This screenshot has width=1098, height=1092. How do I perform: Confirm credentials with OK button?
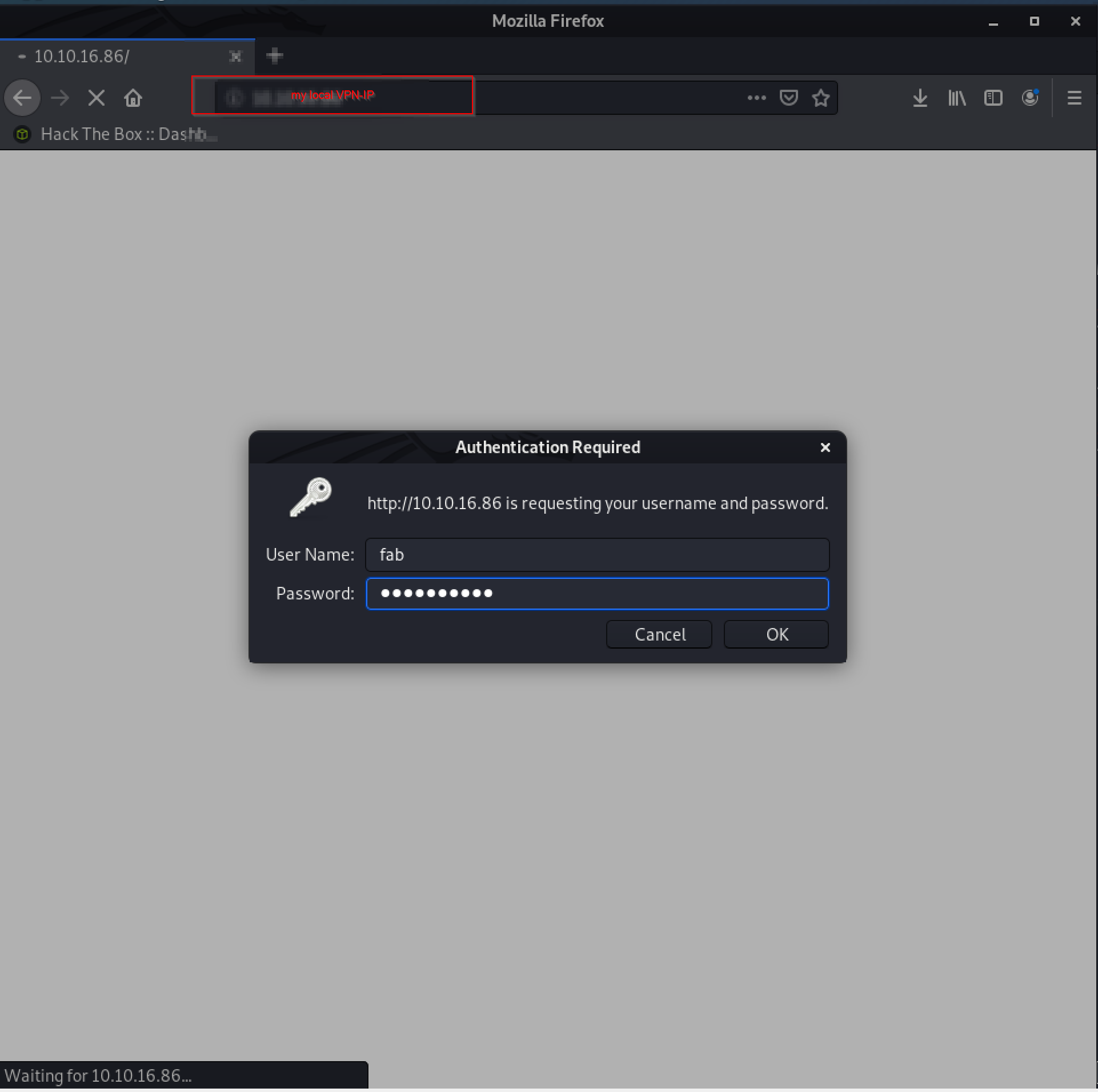pos(776,634)
